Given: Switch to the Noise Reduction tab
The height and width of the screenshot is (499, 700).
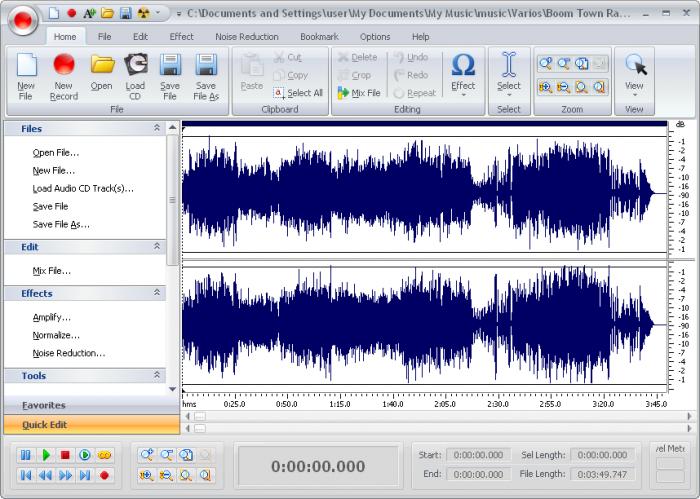Looking at the screenshot, I should (x=246, y=37).
